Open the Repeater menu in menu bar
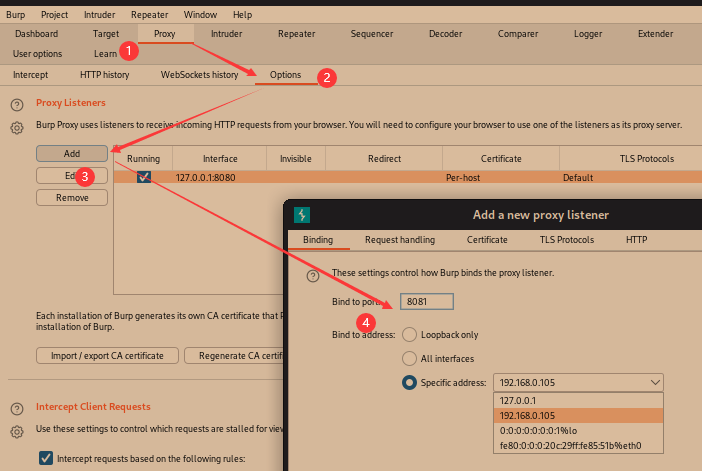 click(x=150, y=15)
